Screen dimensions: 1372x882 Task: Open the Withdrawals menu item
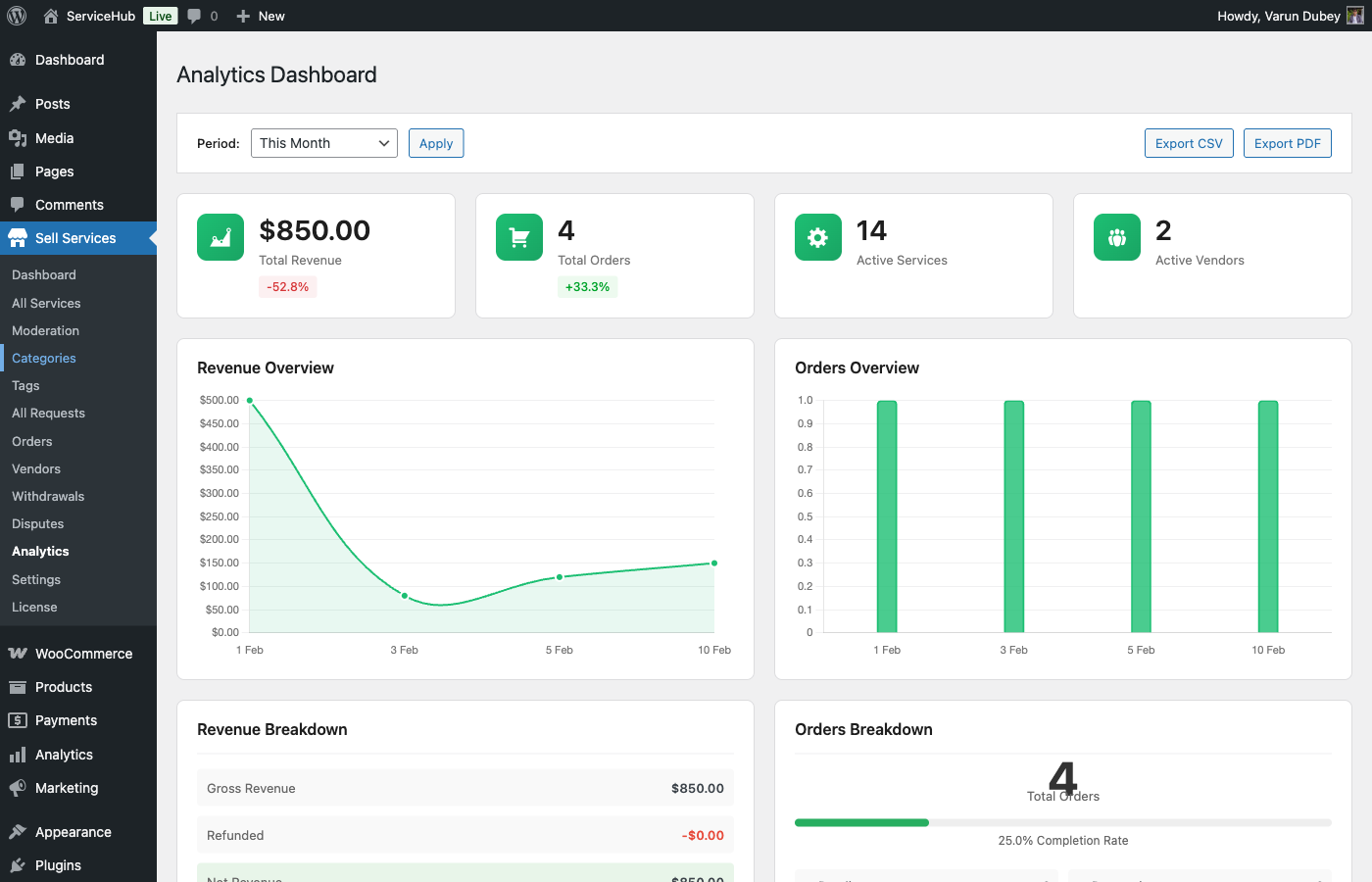(47, 496)
